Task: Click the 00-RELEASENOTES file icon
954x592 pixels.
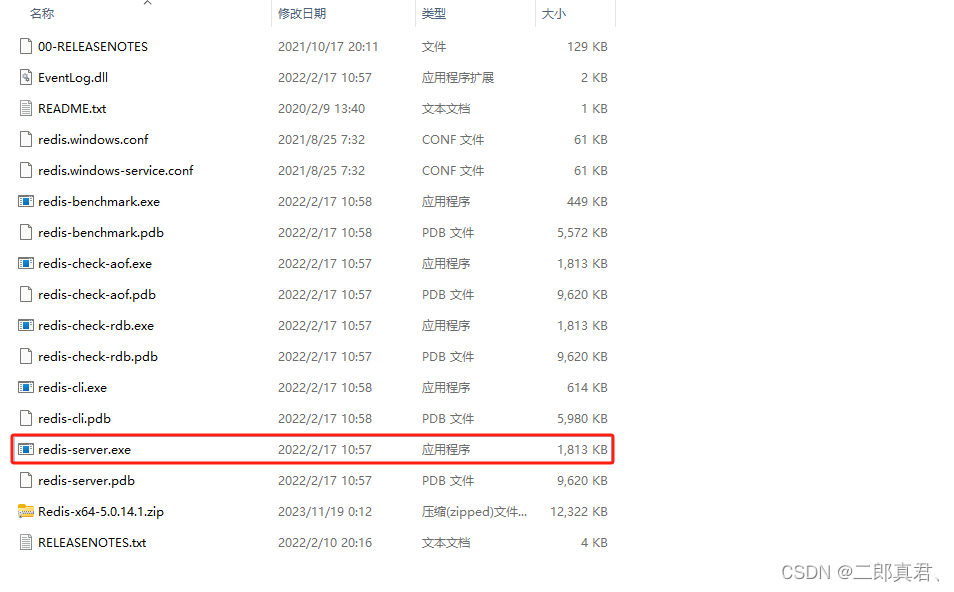Action: (26, 46)
